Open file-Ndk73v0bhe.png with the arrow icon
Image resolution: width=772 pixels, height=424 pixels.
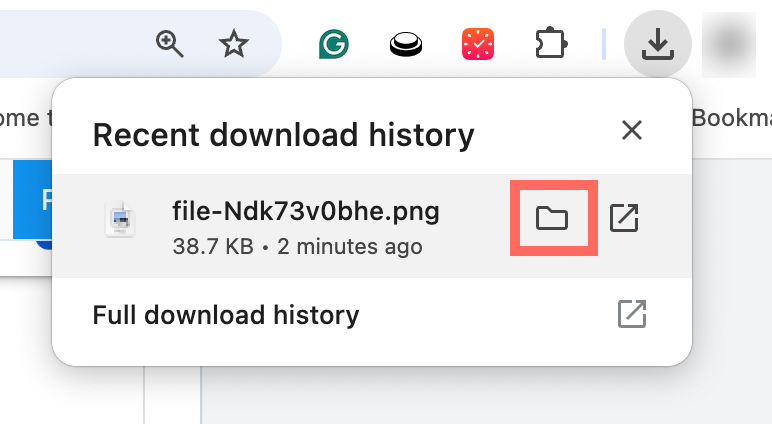624,217
